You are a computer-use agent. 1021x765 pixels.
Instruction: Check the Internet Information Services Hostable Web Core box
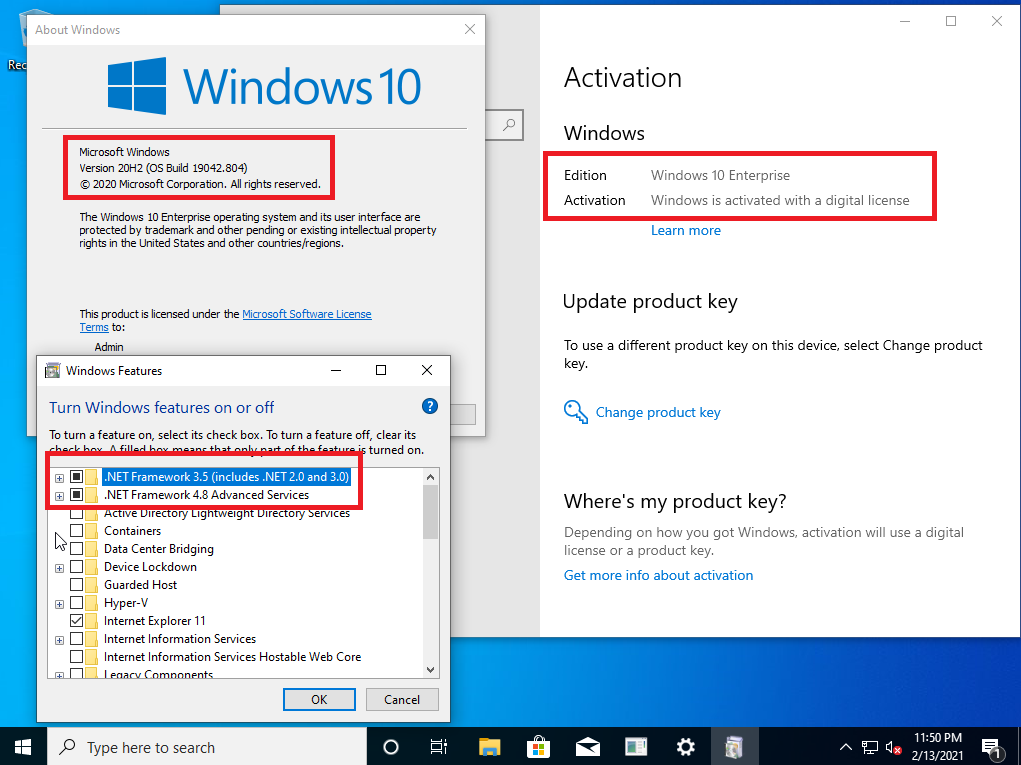coord(76,657)
